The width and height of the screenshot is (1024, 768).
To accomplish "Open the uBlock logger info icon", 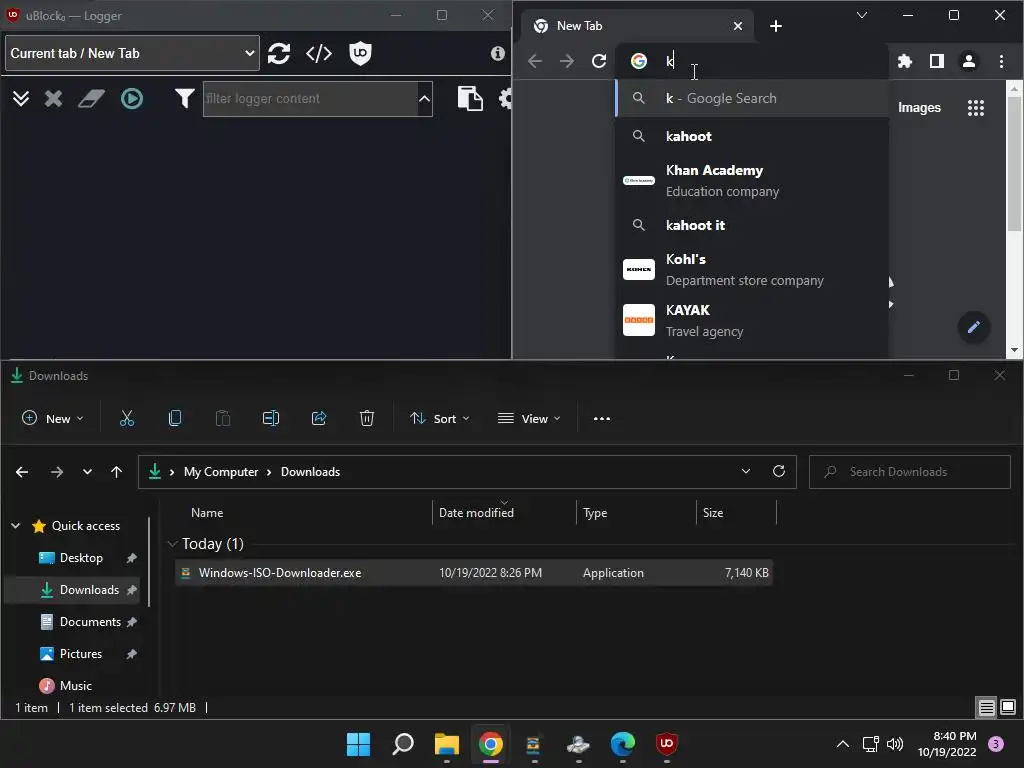I will click(x=498, y=54).
